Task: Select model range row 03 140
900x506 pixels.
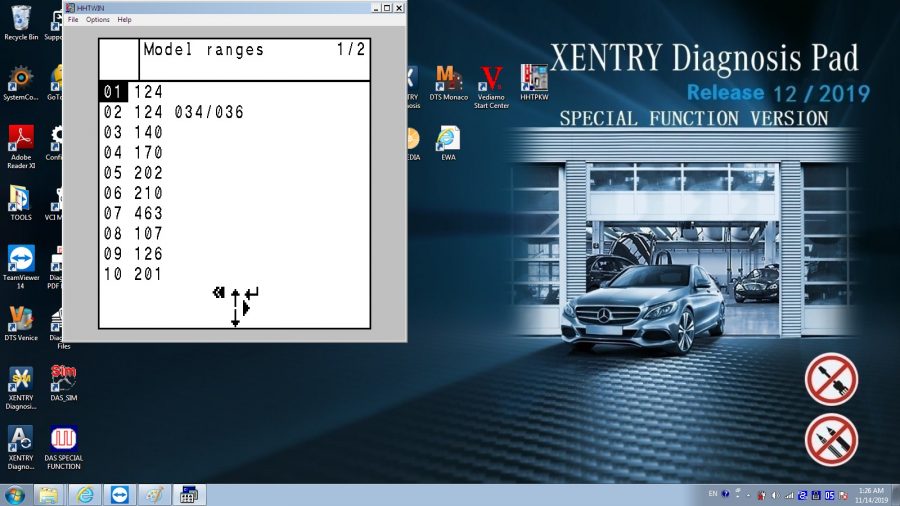Action: (x=234, y=133)
